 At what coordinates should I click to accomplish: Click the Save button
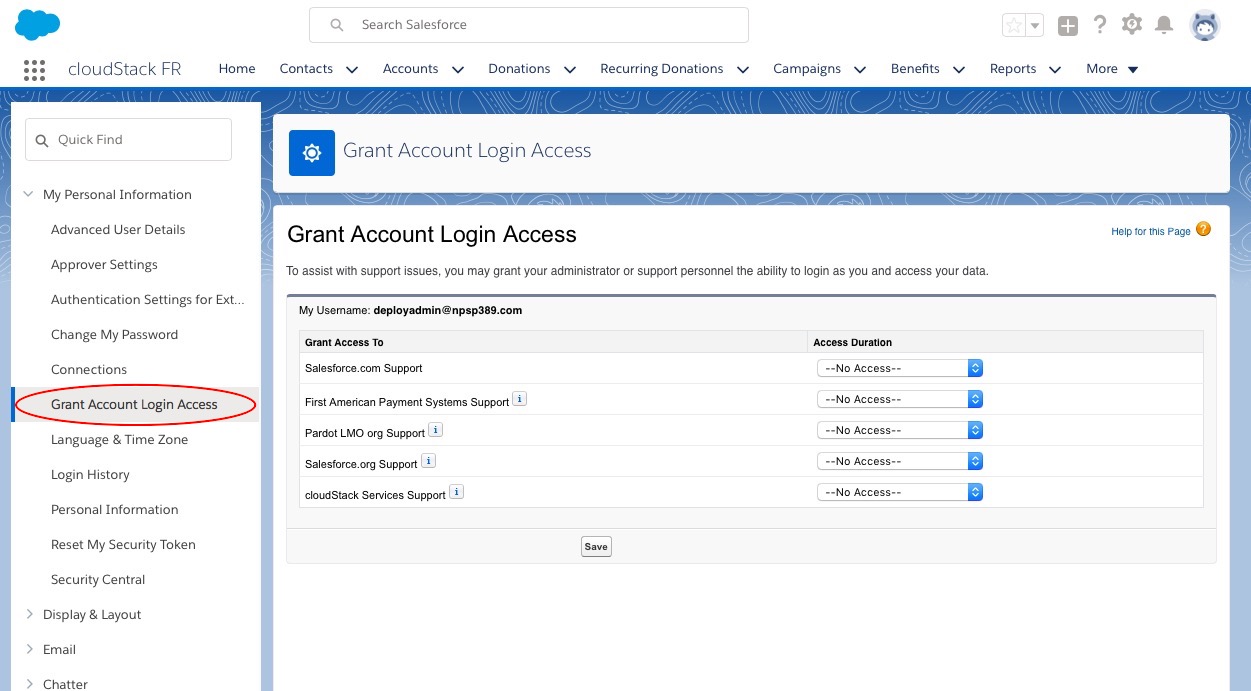point(596,547)
